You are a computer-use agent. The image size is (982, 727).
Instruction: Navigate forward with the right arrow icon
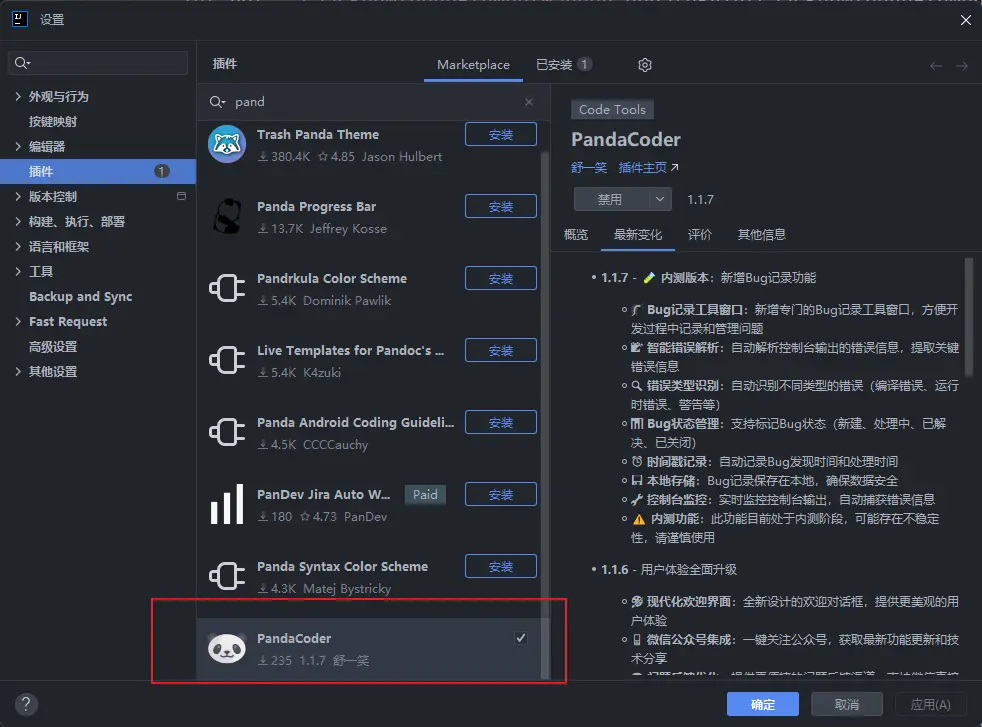[x=962, y=66]
